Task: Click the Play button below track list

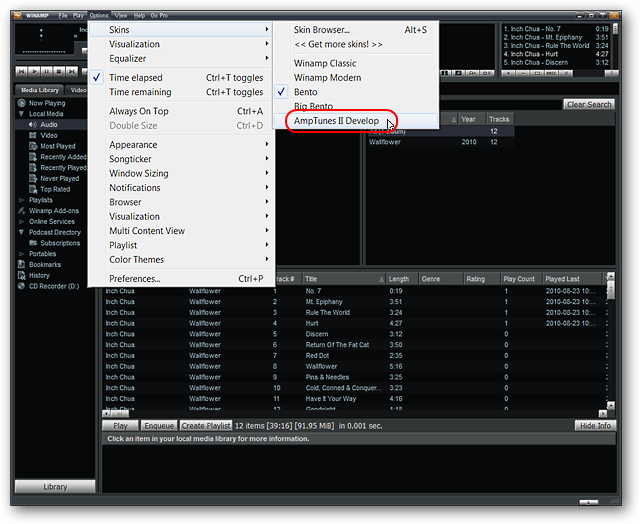Action: [120, 426]
